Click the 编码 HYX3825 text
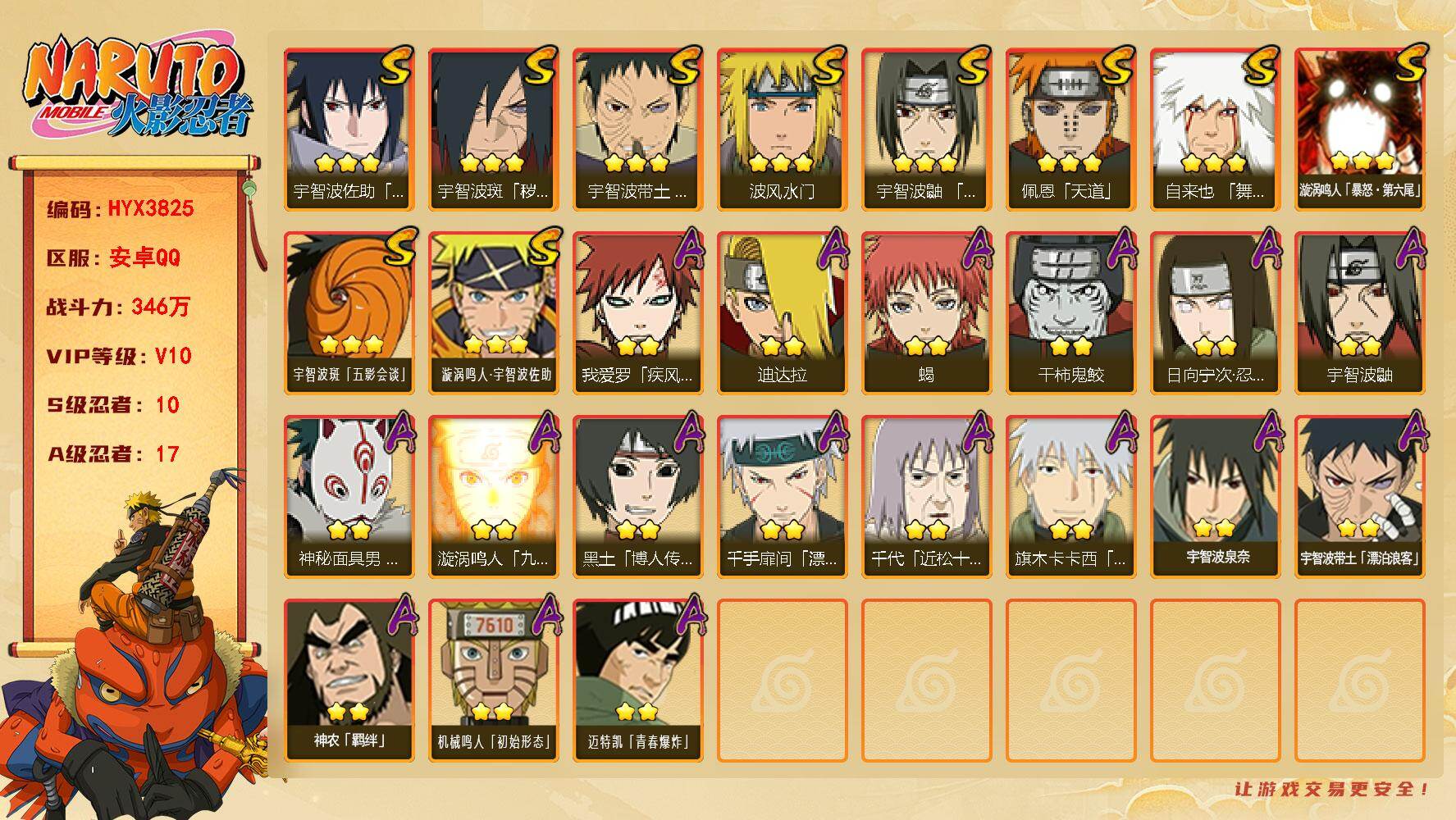This screenshot has width=1456, height=820. (x=120, y=208)
